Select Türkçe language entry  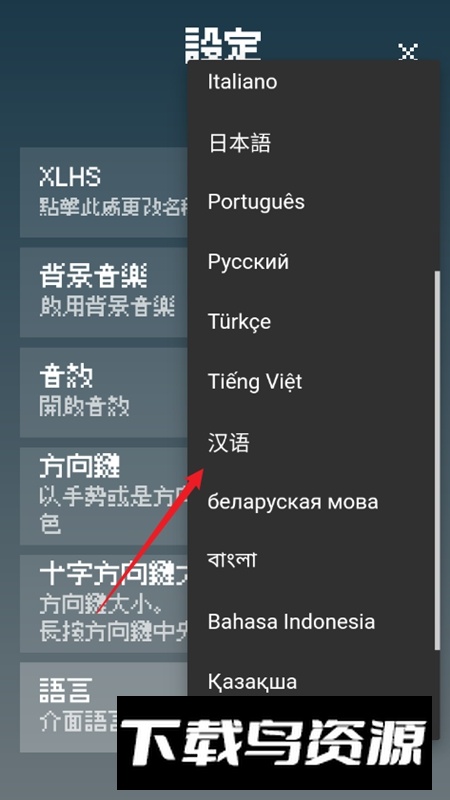point(313,321)
